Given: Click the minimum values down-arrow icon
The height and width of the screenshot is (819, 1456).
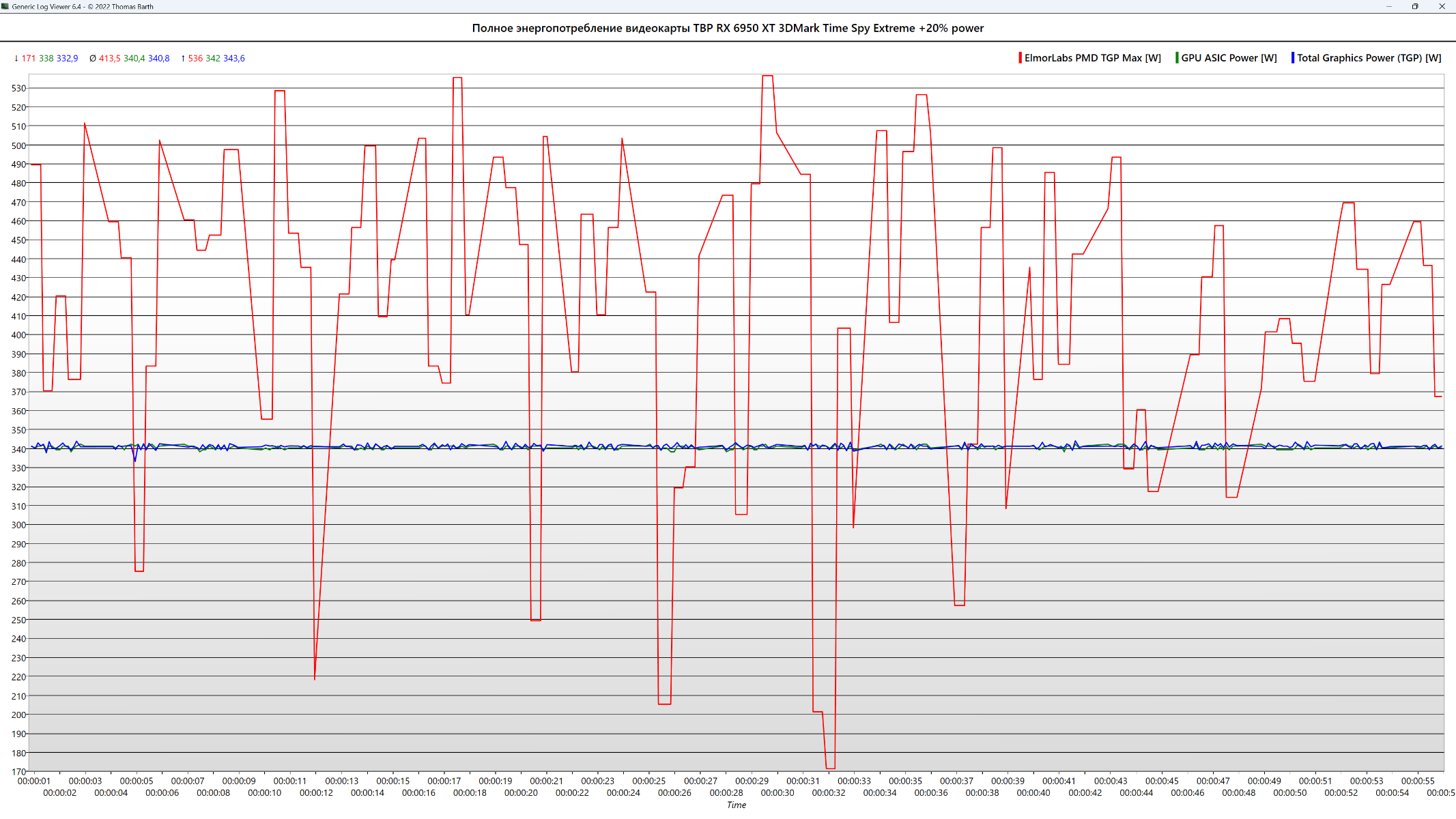Looking at the screenshot, I should point(16,59).
